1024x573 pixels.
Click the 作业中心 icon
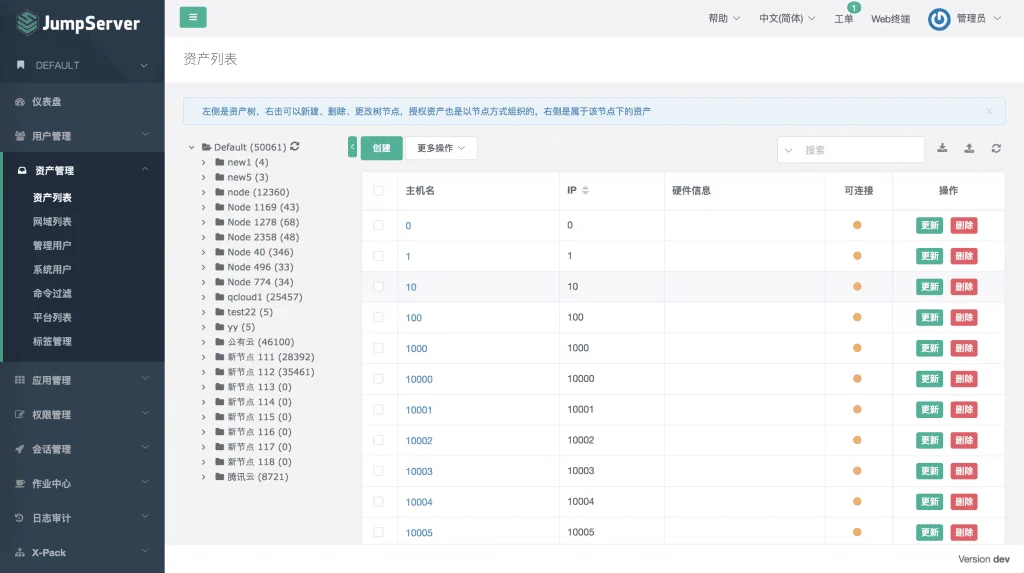[20, 483]
